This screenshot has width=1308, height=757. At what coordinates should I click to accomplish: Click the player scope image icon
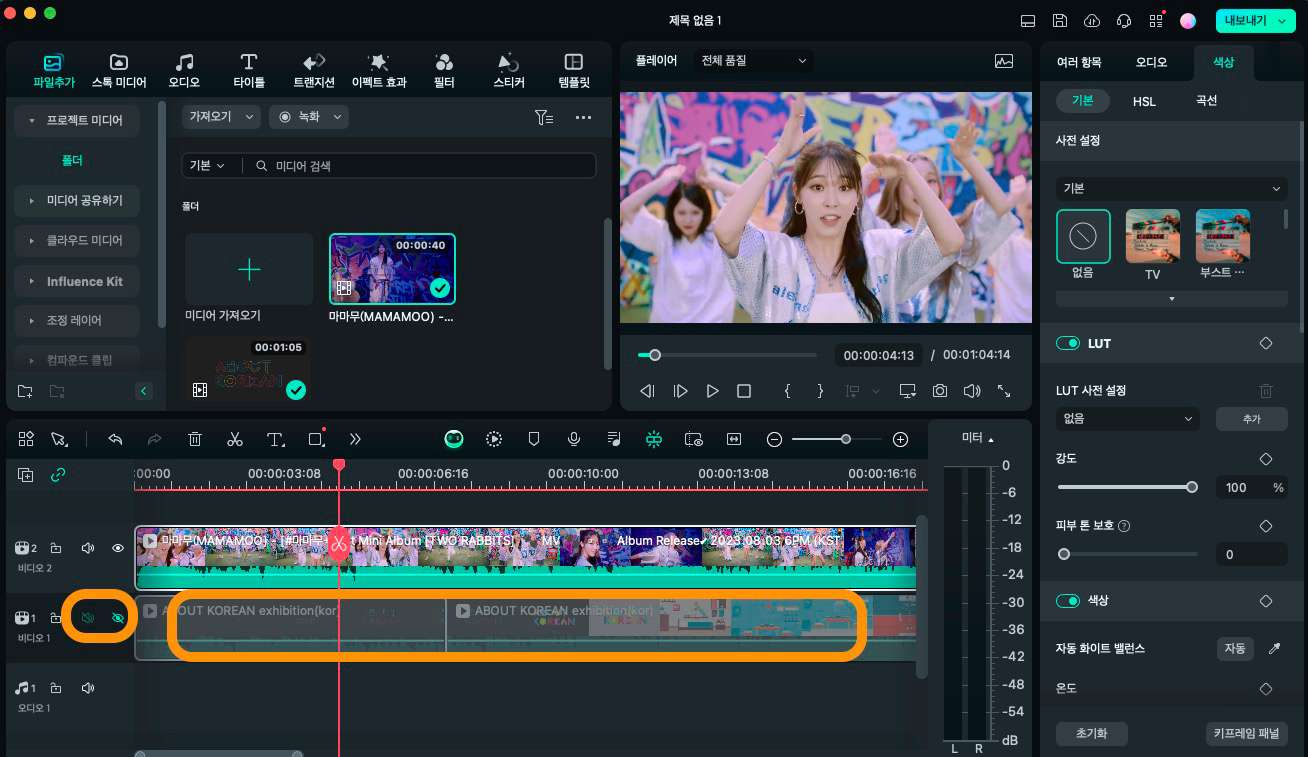tap(1004, 61)
